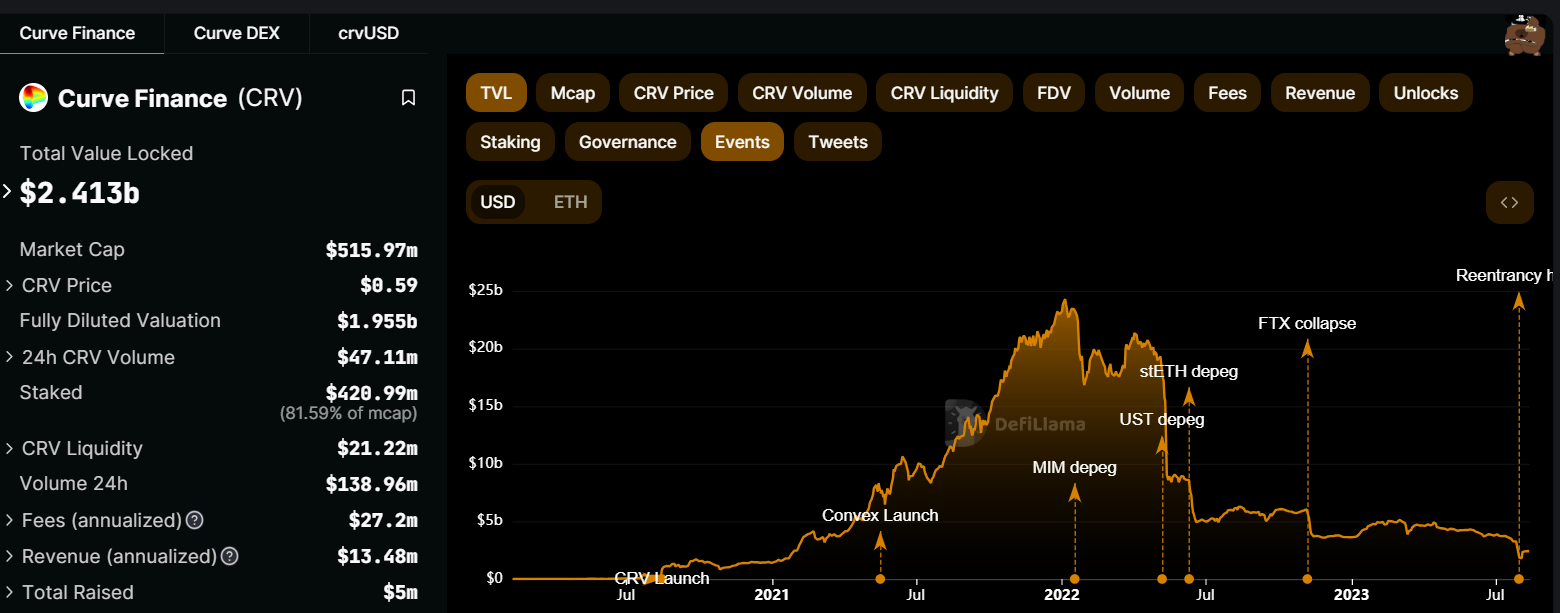Click the Fees value $27.2m
Image resolution: width=1560 pixels, height=613 pixels.
(x=383, y=520)
